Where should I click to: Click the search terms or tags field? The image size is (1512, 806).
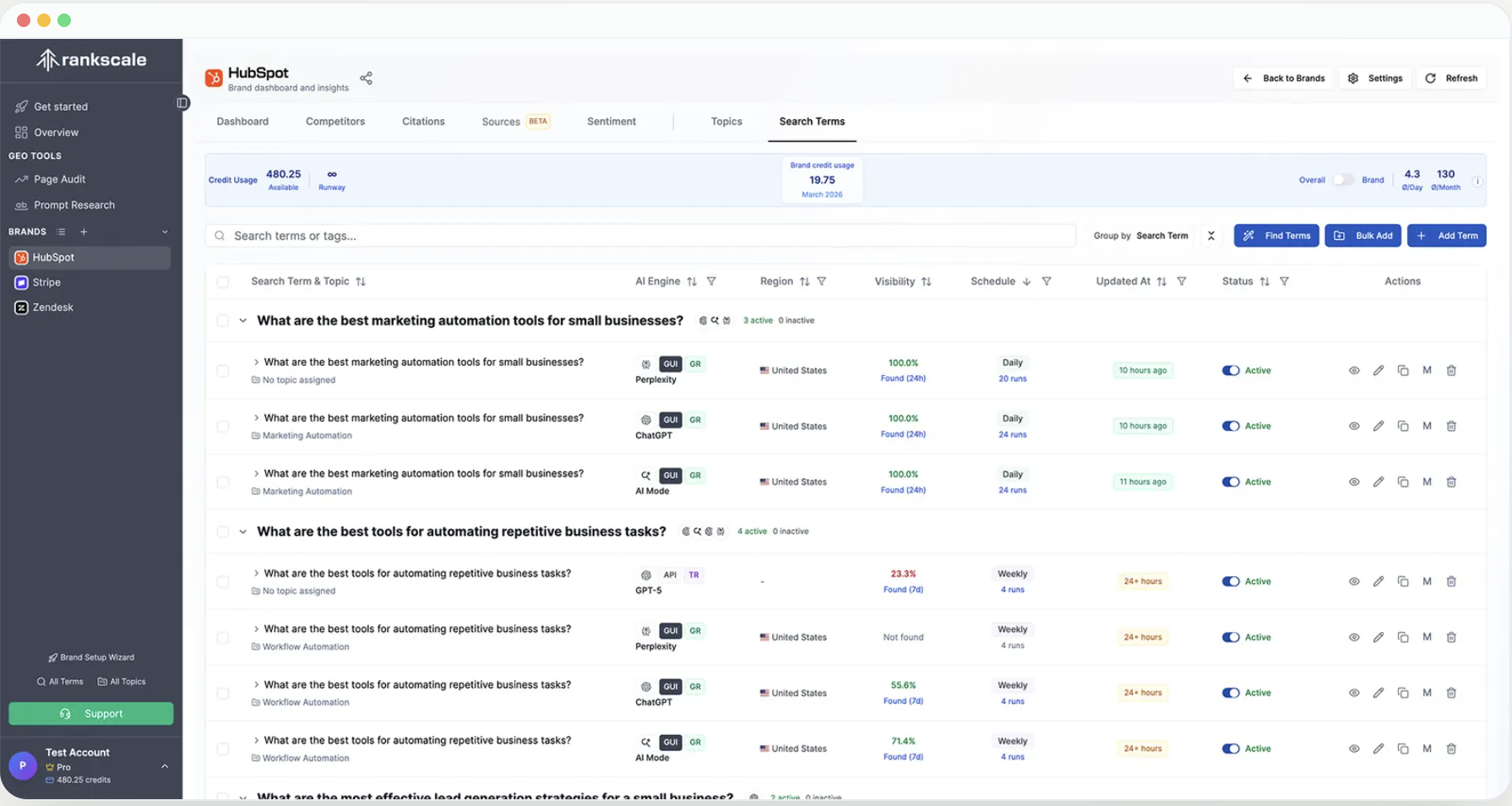click(641, 236)
